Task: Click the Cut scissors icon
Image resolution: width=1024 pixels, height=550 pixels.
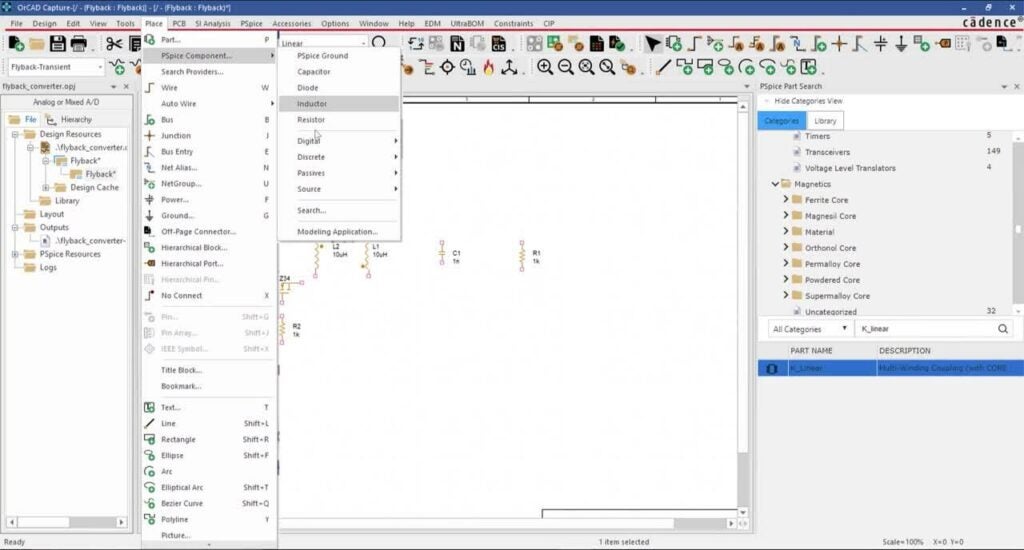Action: [114, 44]
